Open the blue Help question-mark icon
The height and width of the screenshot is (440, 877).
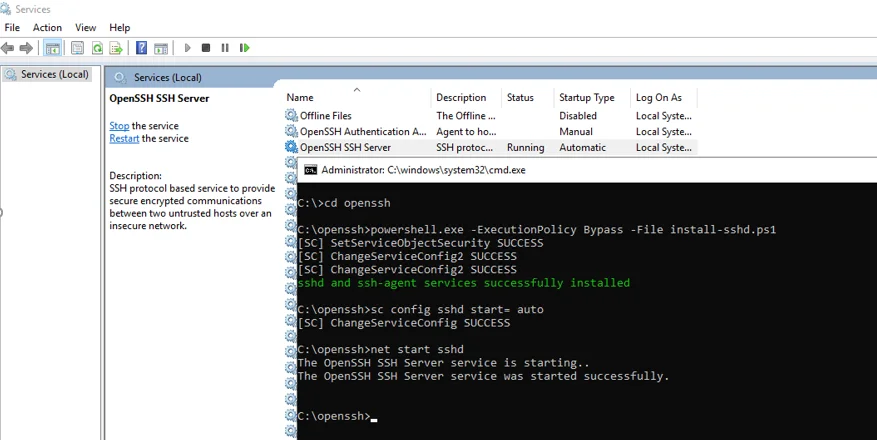point(142,48)
